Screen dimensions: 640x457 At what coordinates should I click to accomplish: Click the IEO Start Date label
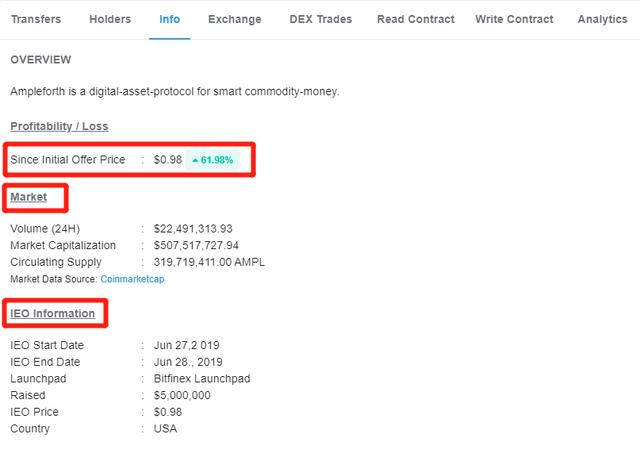coord(47,345)
